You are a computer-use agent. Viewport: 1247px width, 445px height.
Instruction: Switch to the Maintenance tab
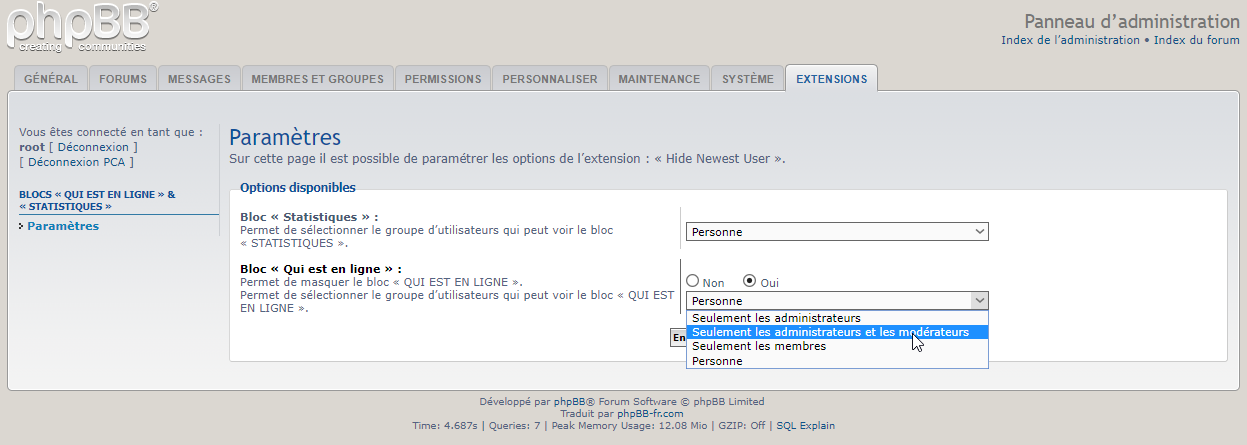[x=658, y=79]
